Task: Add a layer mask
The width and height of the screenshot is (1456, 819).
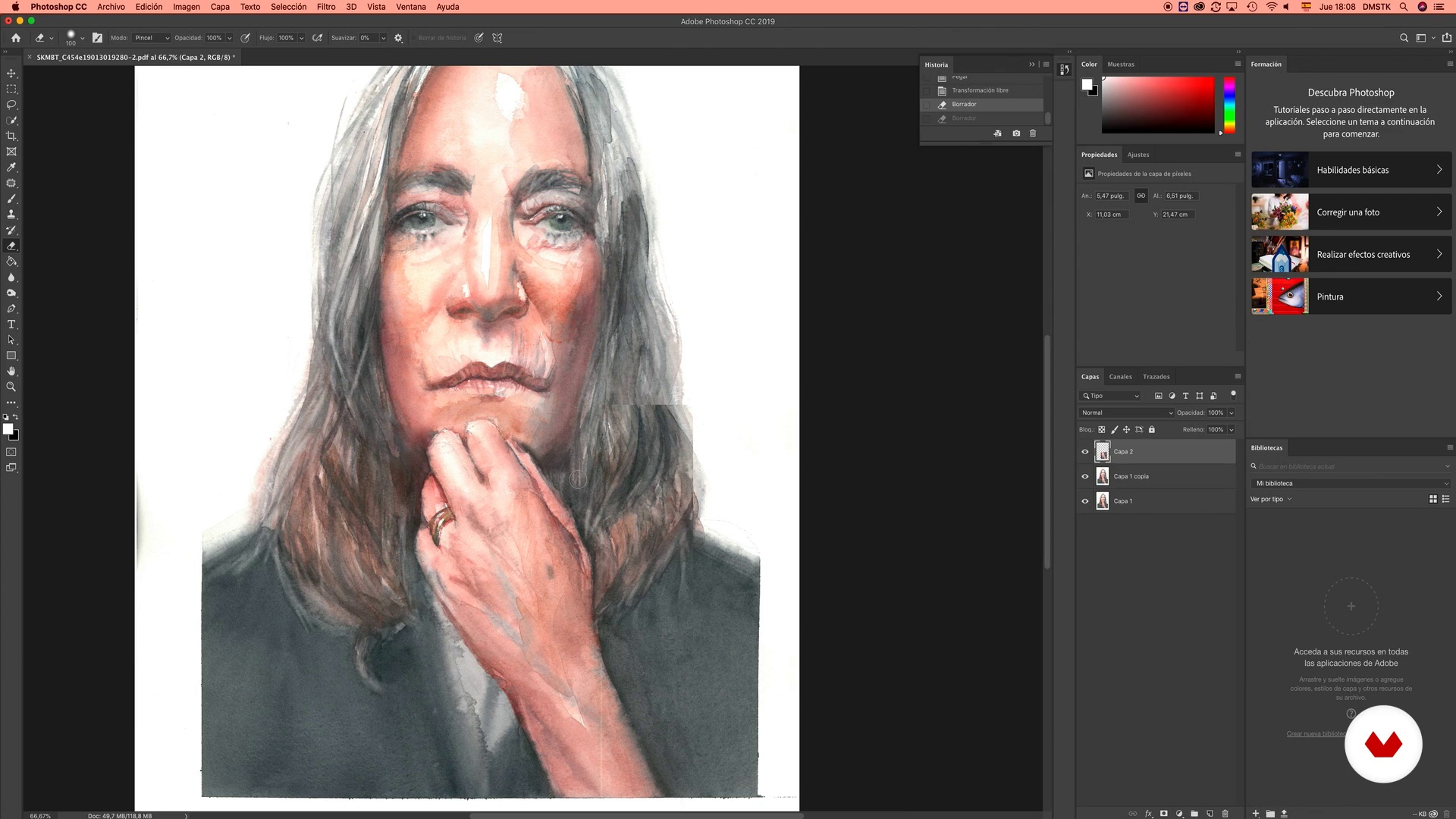Action: [x=1164, y=814]
